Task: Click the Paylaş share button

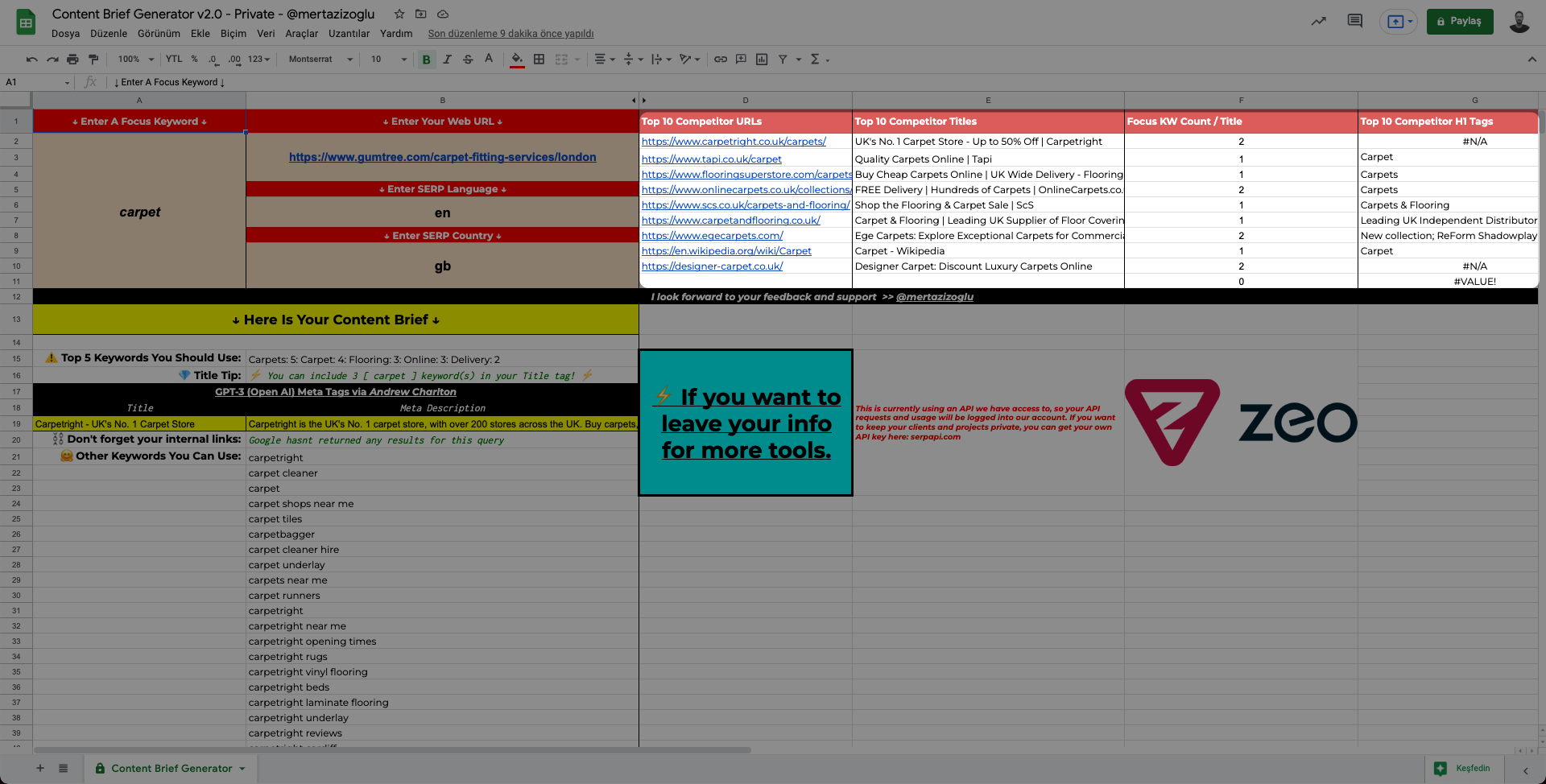Action: [1460, 22]
